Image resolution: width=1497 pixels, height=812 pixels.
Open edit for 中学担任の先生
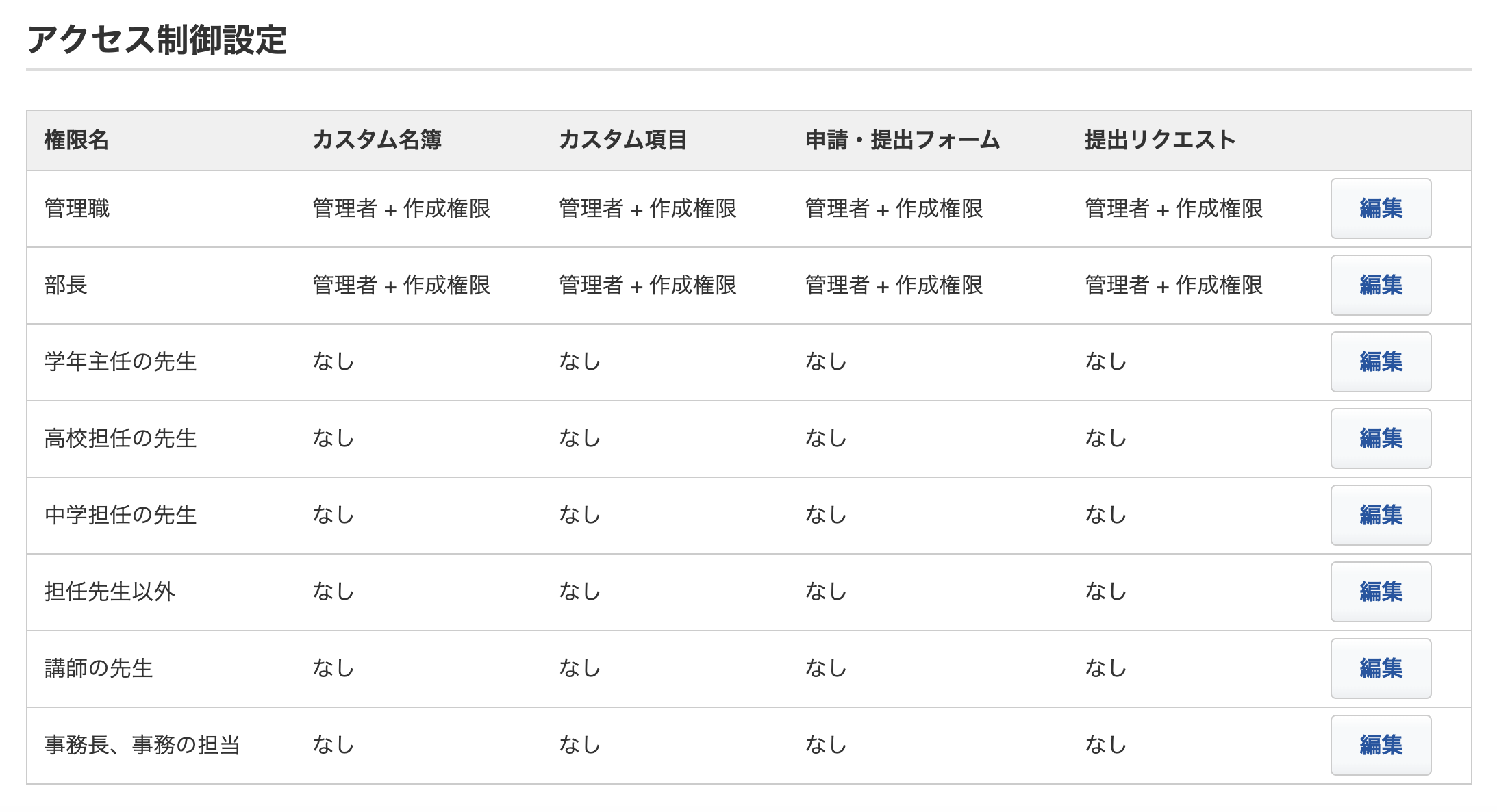click(1380, 516)
